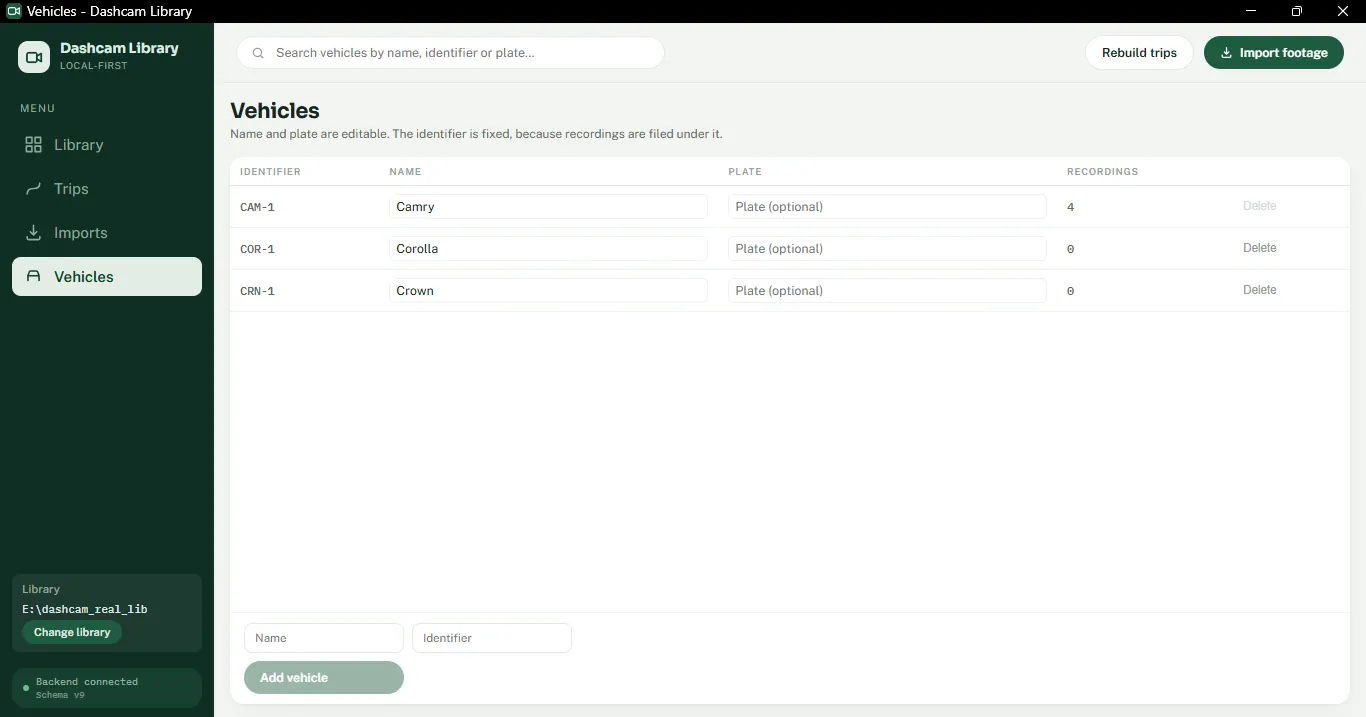Image resolution: width=1366 pixels, height=717 pixels.
Task: Click the Camry recordings count 4
Action: pyautogui.click(x=1071, y=208)
